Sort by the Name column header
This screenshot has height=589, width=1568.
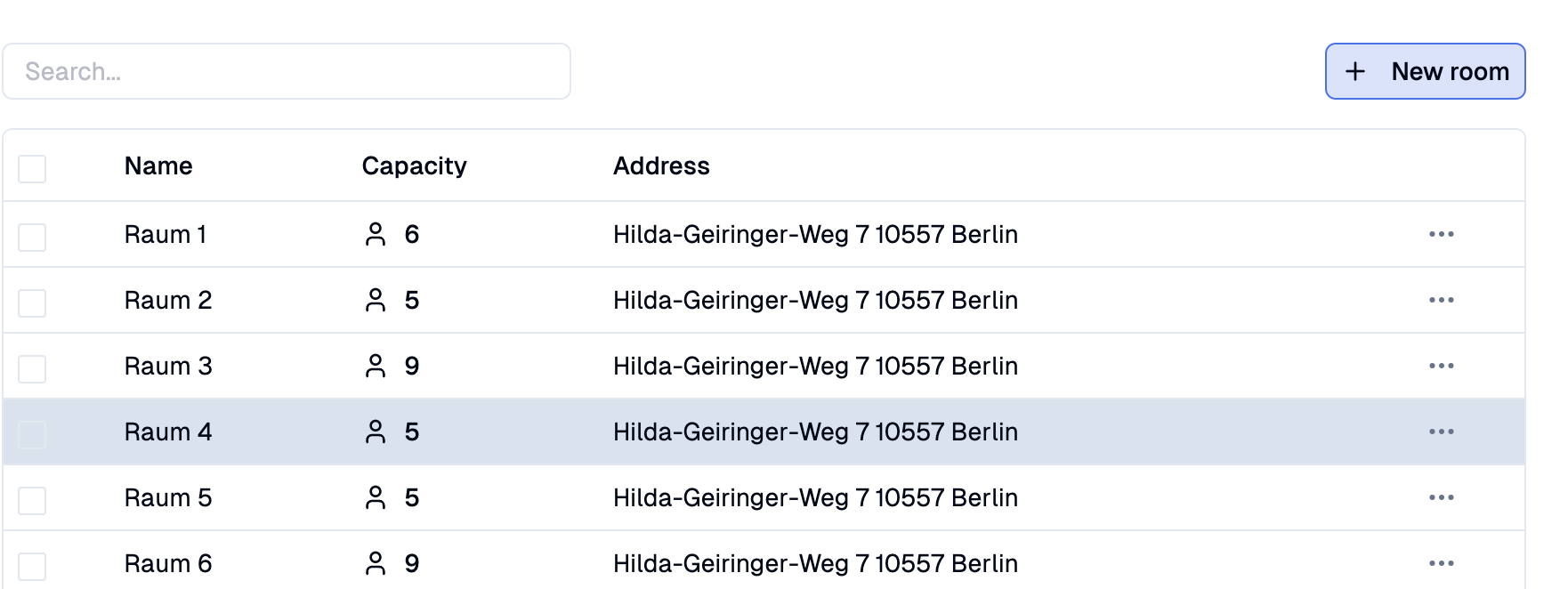click(158, 165)
